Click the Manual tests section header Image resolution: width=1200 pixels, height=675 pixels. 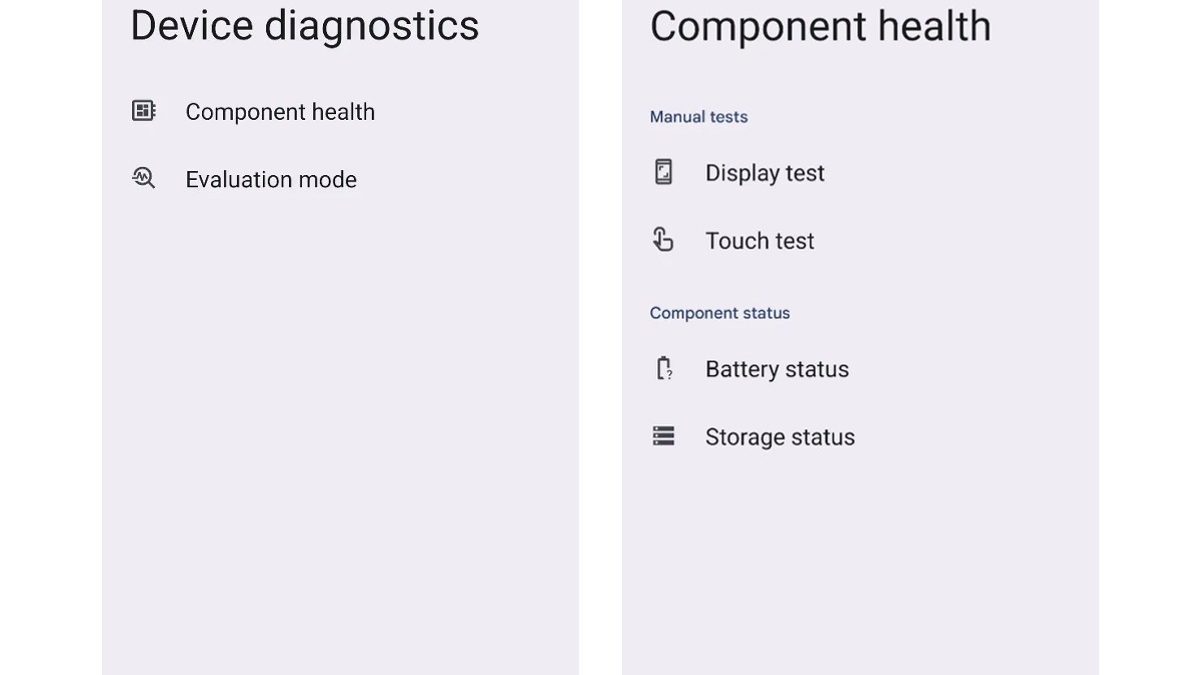point(699,117)
